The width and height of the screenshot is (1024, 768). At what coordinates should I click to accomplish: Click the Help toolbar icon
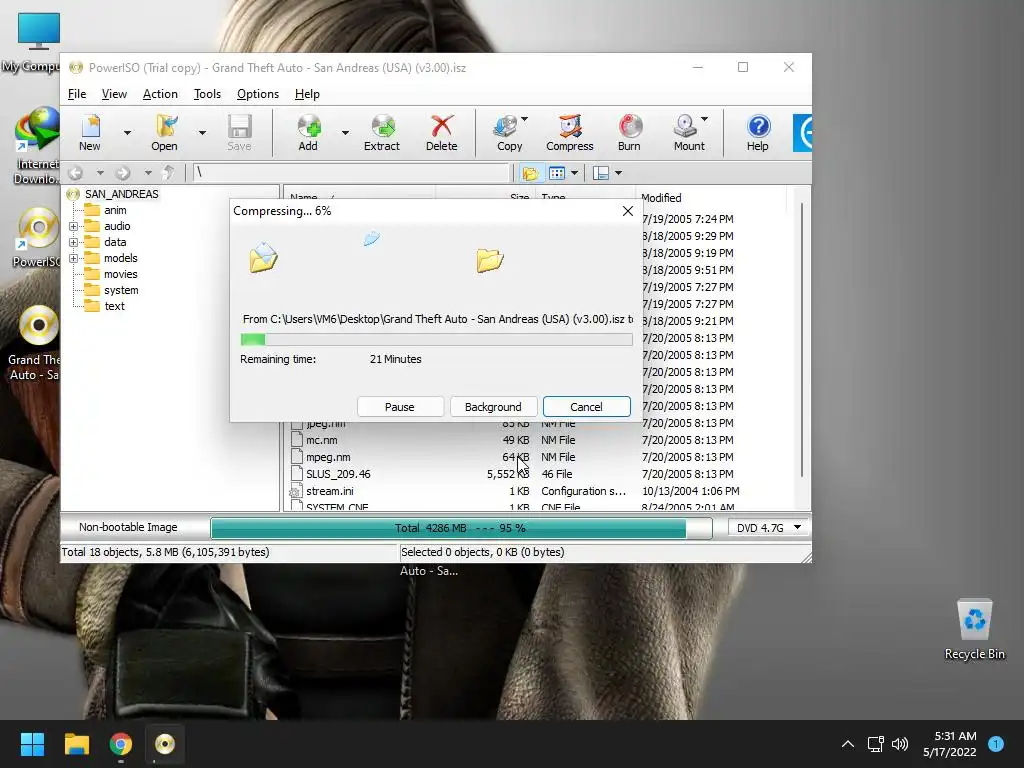pos(758,133)
